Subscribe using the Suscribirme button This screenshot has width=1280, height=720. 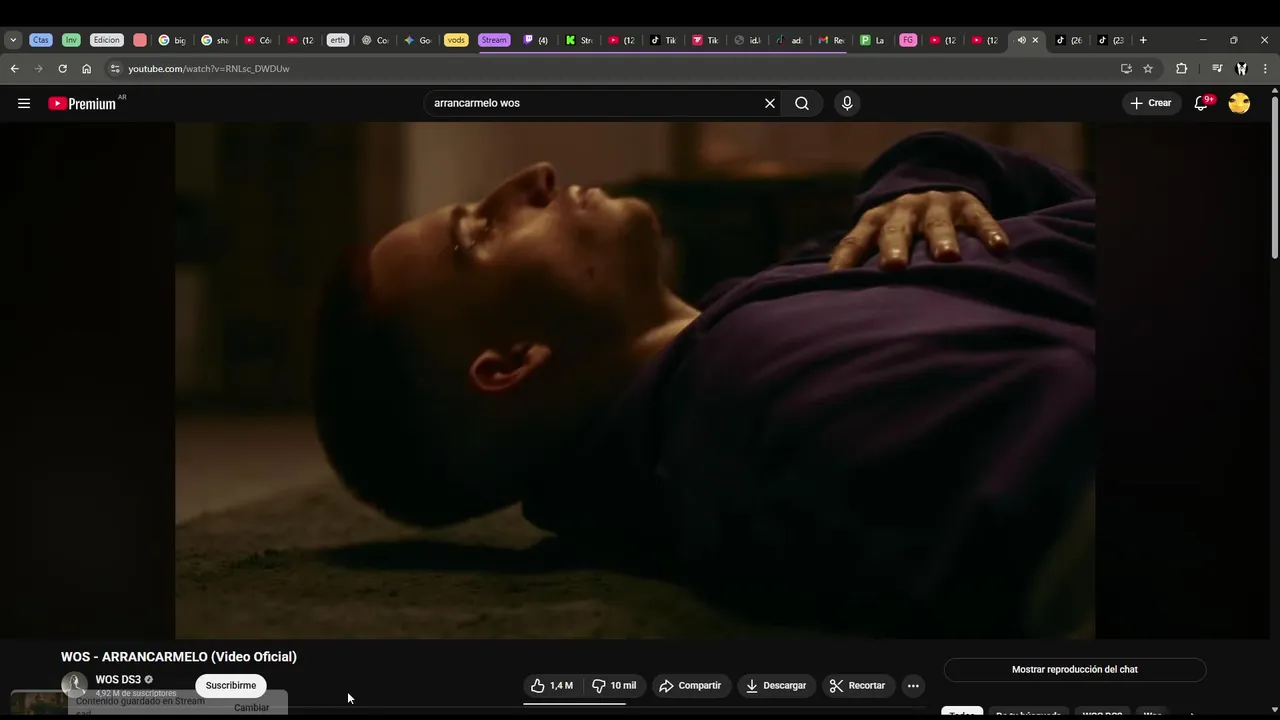[231, 685]
